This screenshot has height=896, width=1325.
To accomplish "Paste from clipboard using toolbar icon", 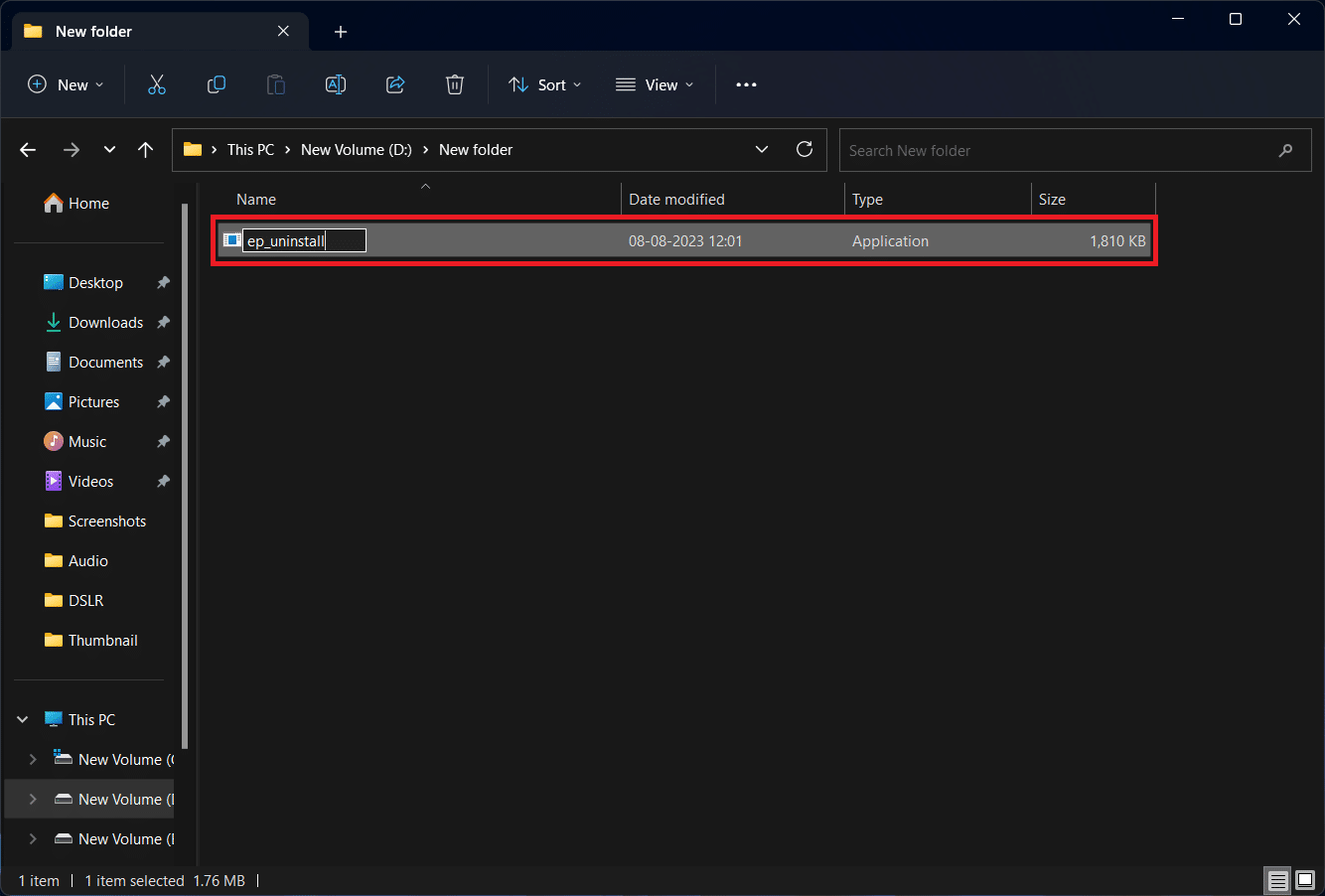I will click(275, 84).
